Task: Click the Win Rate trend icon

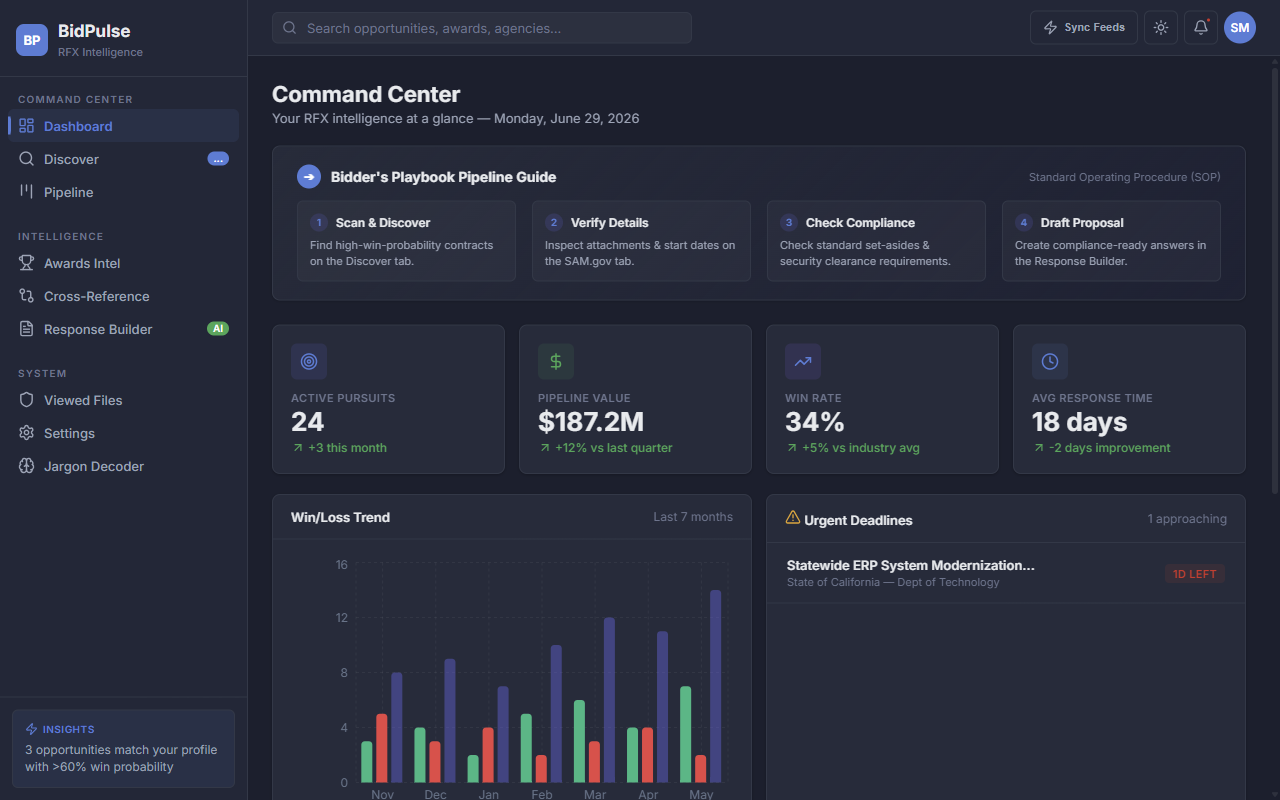Action: tap(803, 362)
